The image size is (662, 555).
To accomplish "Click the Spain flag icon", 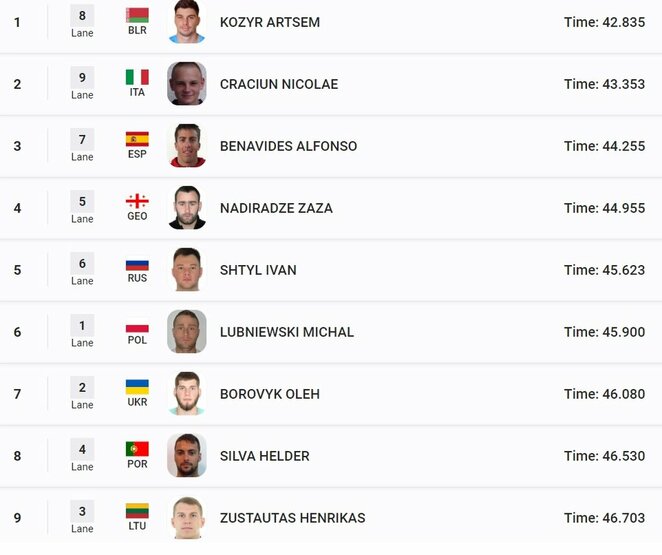I will (x=137, y=139).
